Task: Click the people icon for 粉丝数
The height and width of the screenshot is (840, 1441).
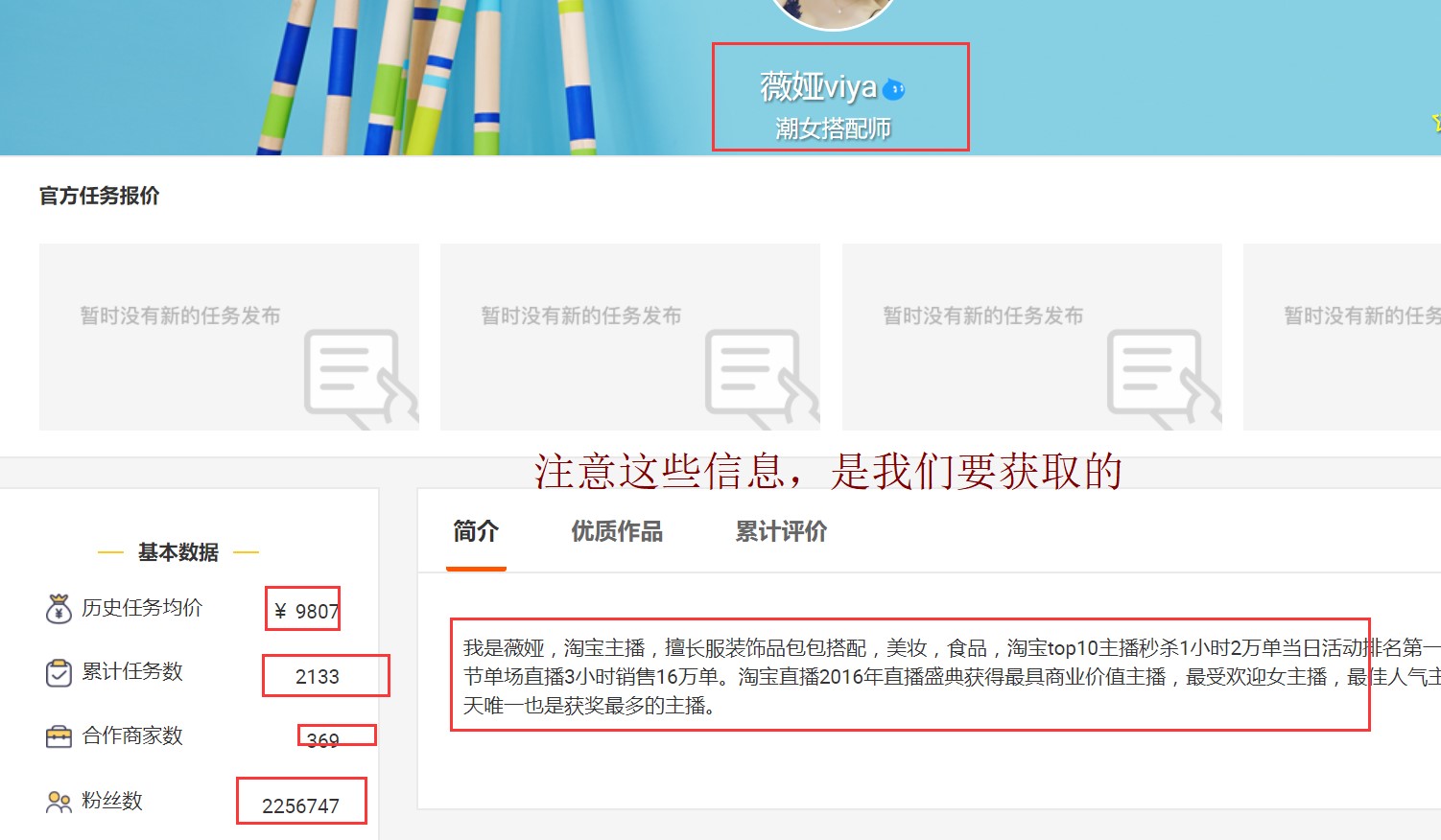Action: [x=59, y=802]
